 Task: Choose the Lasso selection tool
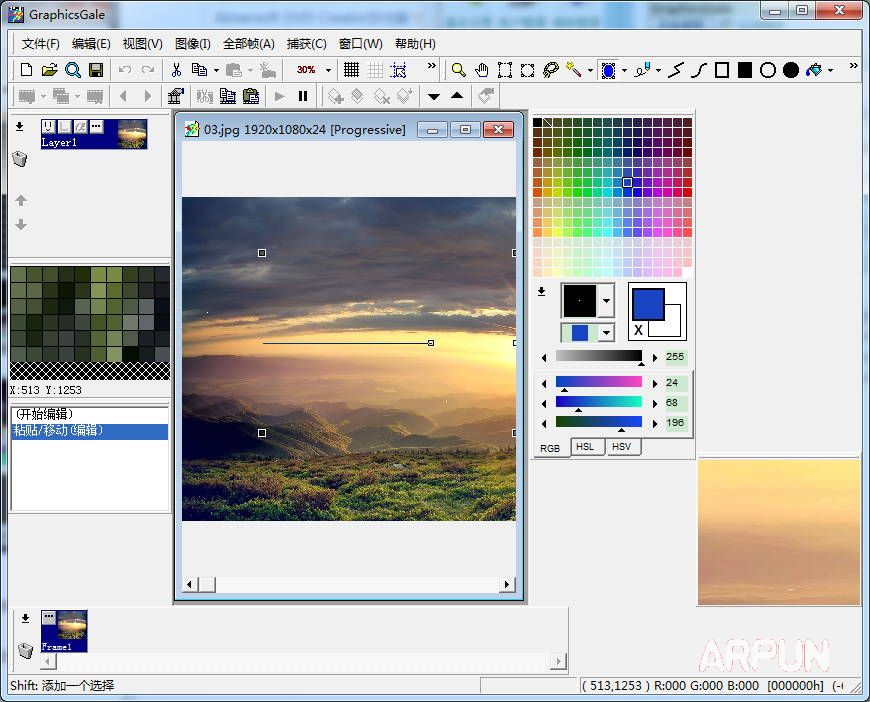pyautogui.click(x=550, y=70)
